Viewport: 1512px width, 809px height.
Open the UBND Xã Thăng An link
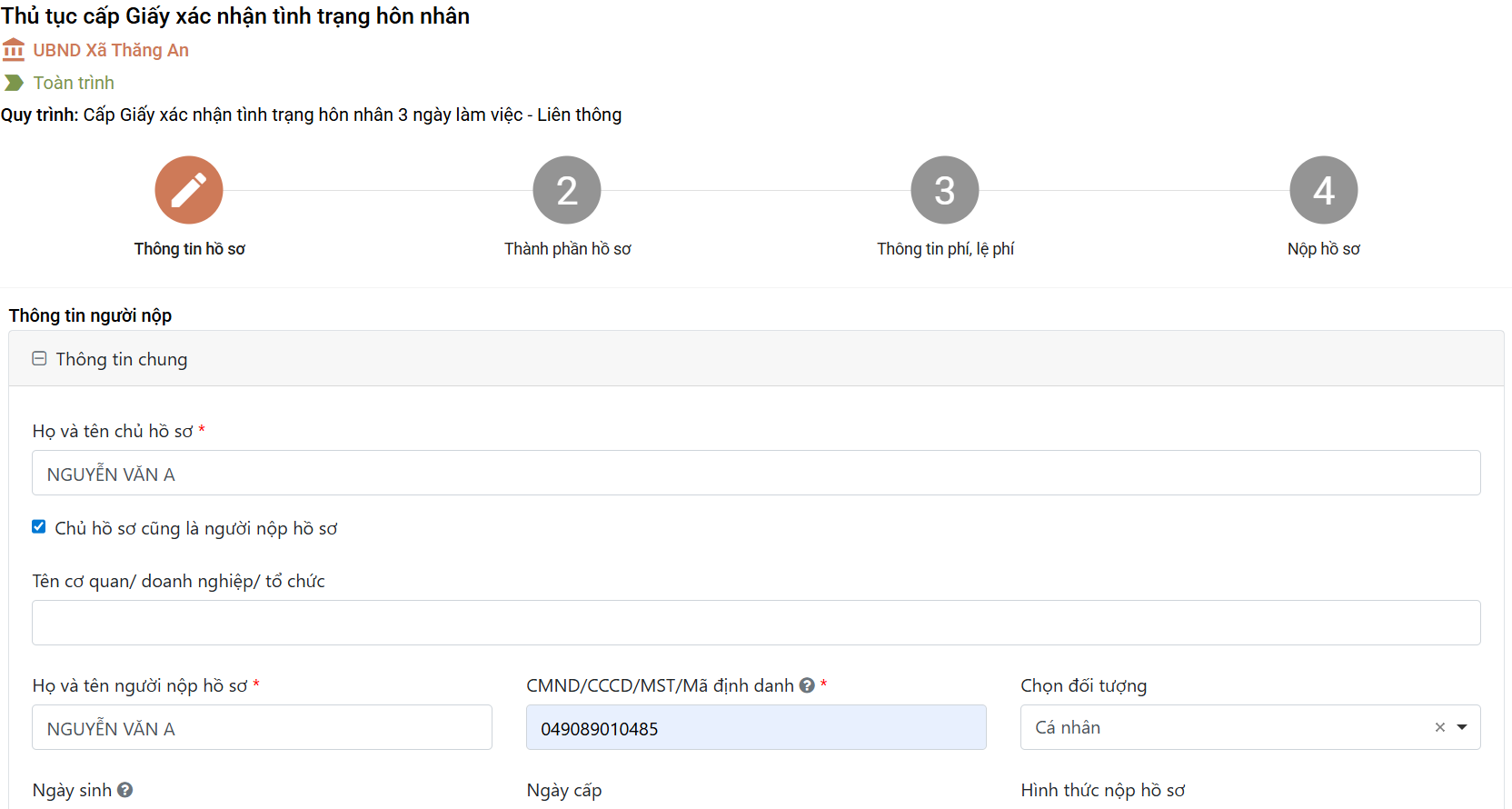111,50
